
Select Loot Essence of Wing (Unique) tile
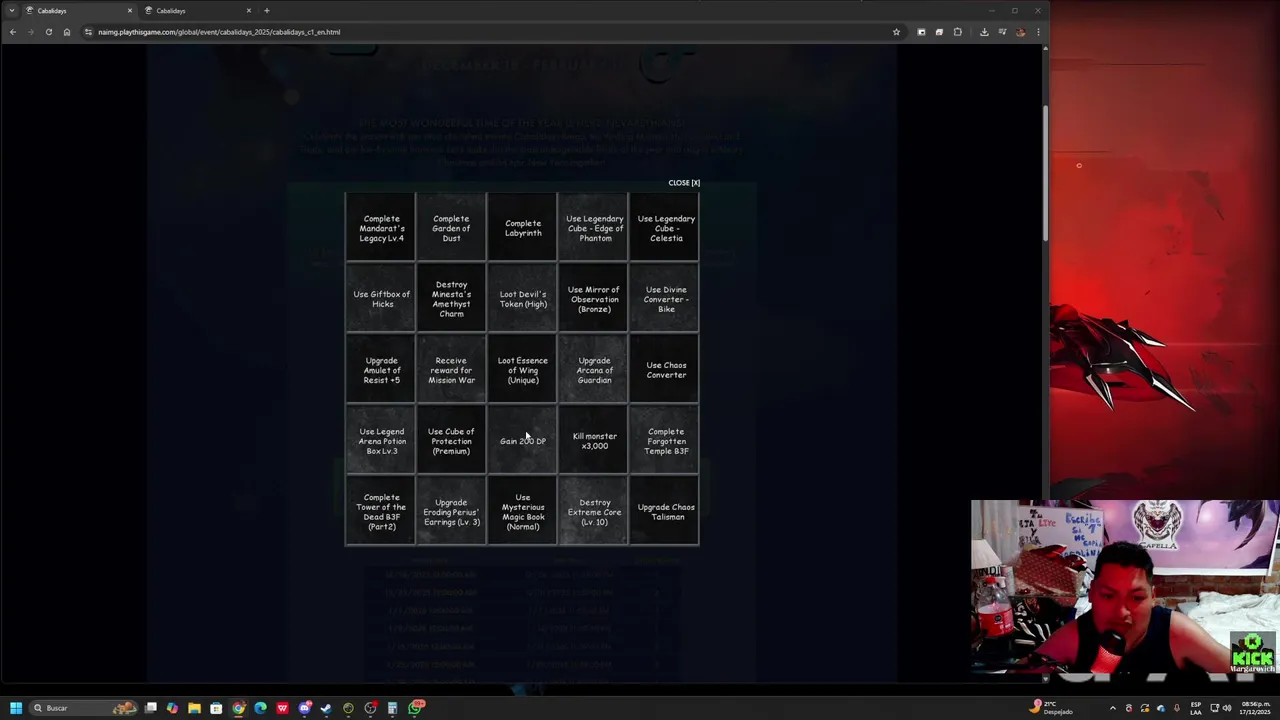[x=522, y=370]
